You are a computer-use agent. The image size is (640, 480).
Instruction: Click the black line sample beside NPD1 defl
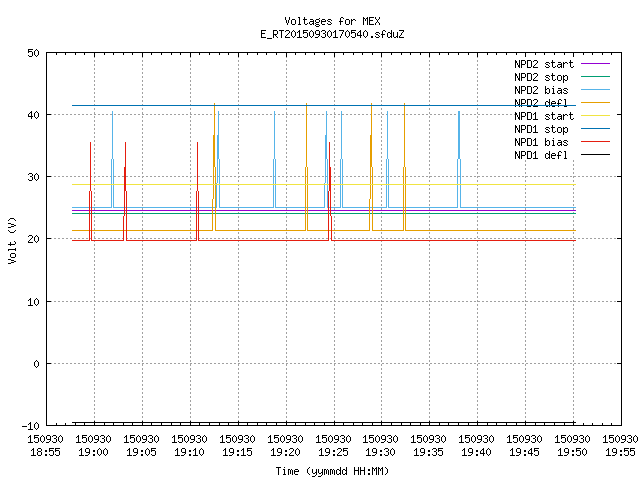(596, 155)
